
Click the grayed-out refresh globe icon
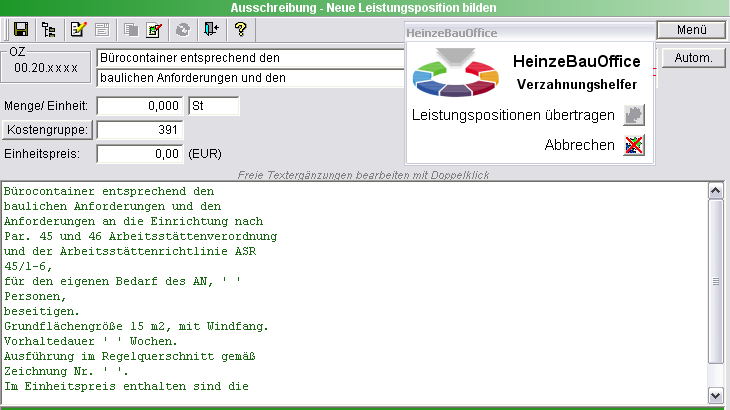[x=183, y=30]
